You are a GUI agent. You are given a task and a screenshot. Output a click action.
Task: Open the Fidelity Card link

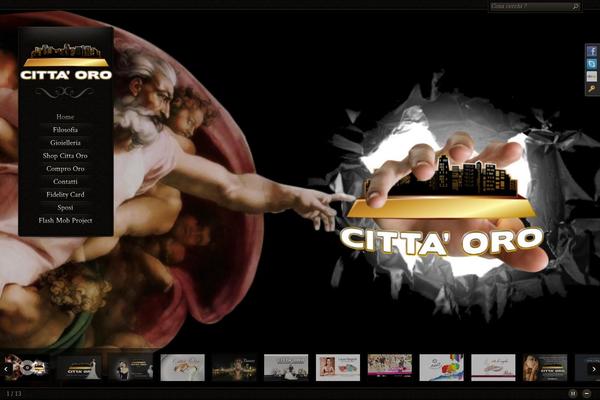point(65,195)
